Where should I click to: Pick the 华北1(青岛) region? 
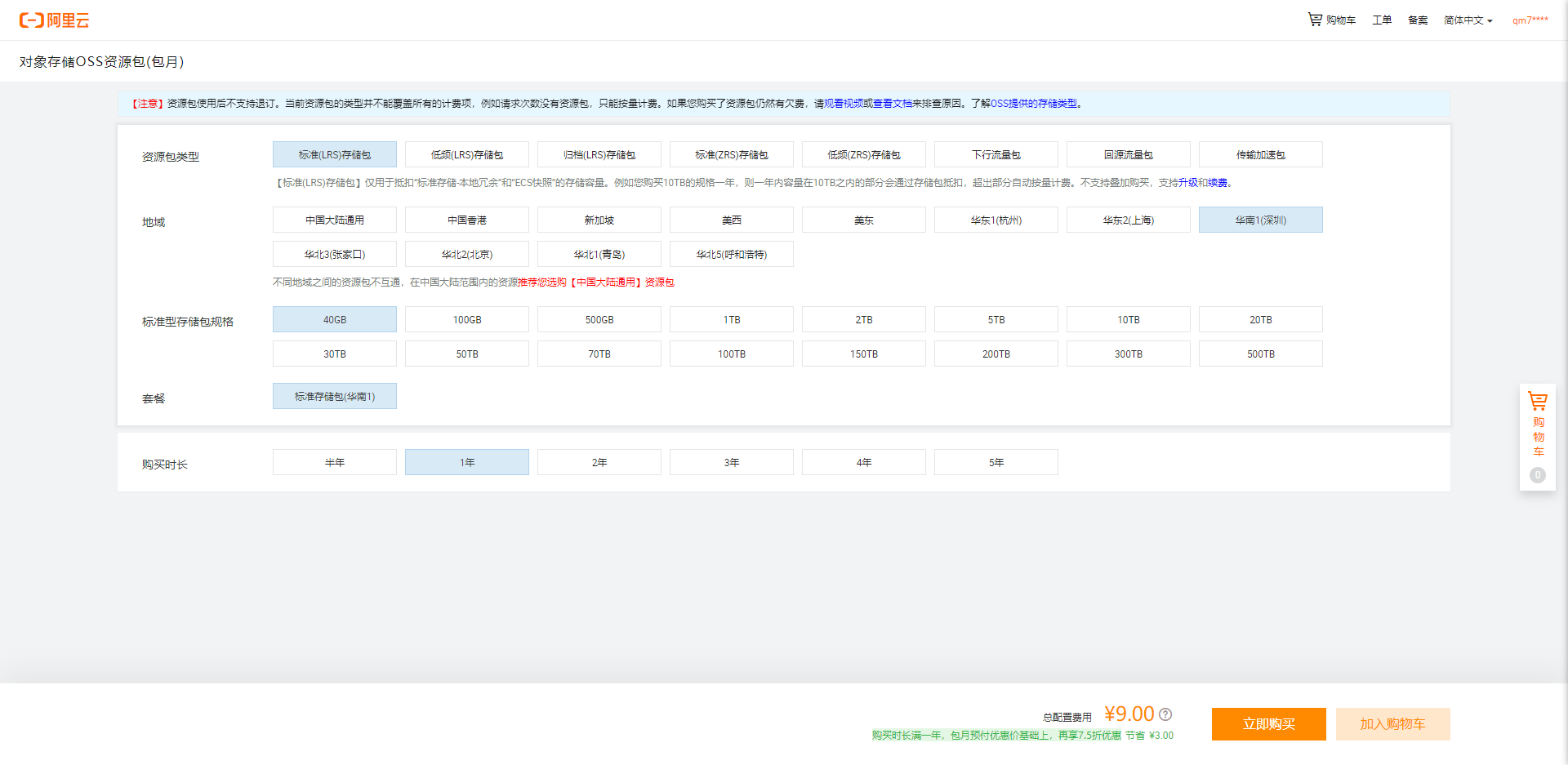(x=599, y=254)
